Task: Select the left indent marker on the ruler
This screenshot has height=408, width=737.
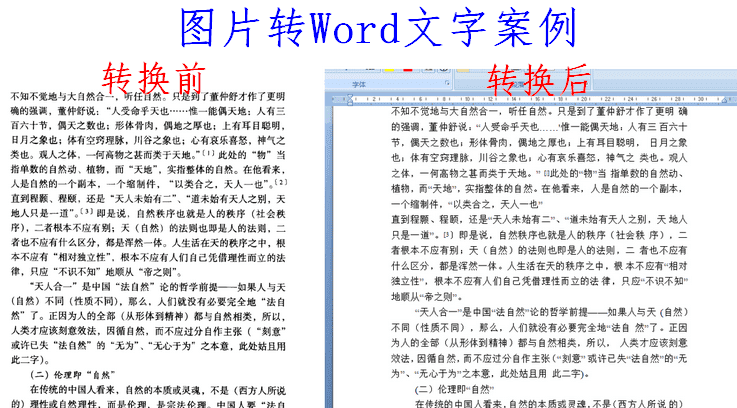Action: 349,100
